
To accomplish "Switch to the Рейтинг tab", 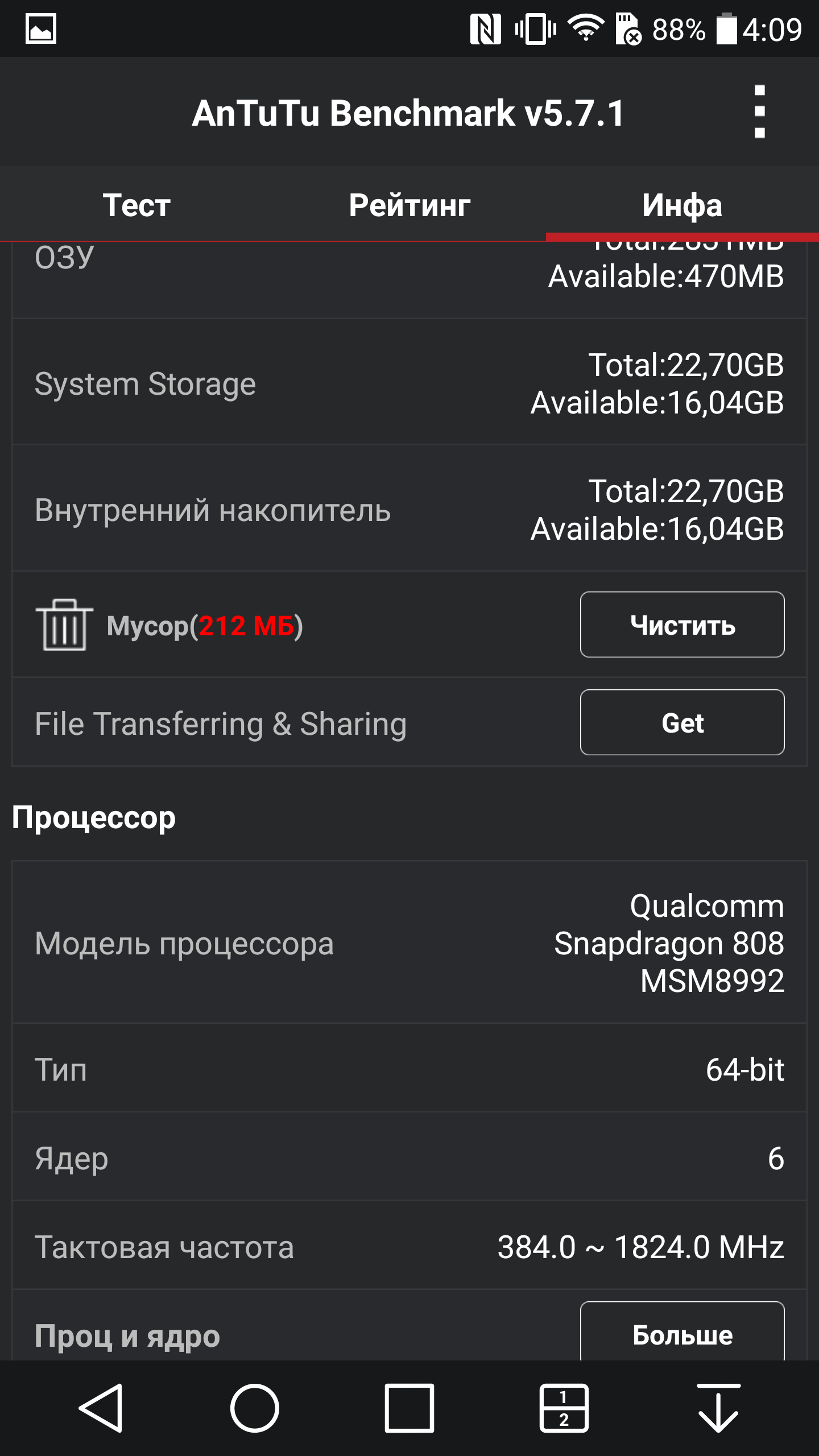I will (409, 205).
